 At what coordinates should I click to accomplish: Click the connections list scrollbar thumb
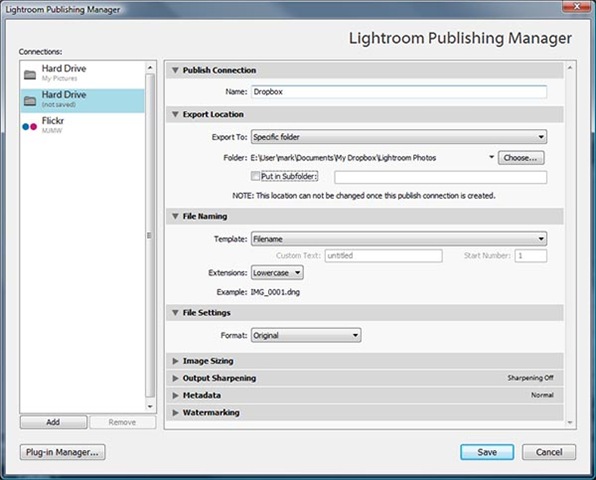(x=150, y=236)
